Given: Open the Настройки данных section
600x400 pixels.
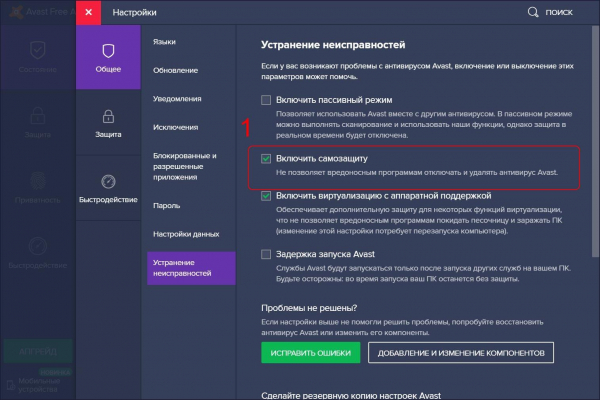Looking at the screenshot, I should (186, 234).
